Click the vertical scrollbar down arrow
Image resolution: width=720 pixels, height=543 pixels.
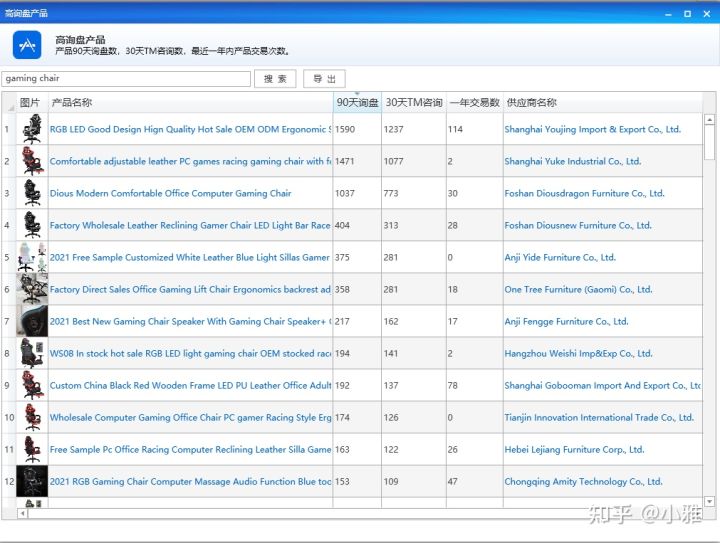[x=709, y=501]
